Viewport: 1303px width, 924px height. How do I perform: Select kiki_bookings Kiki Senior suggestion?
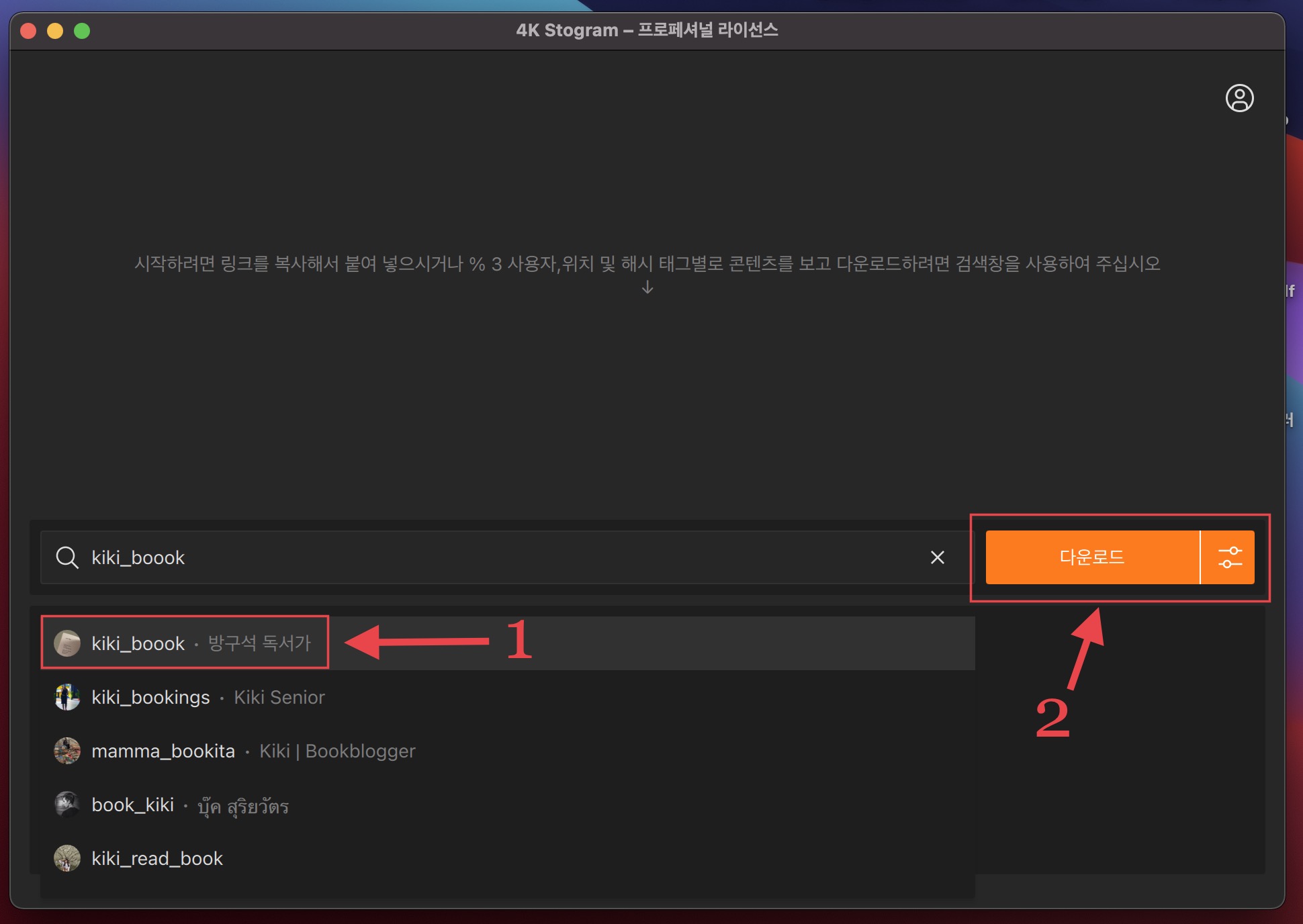pyautogui.click(x=208, y=697)
